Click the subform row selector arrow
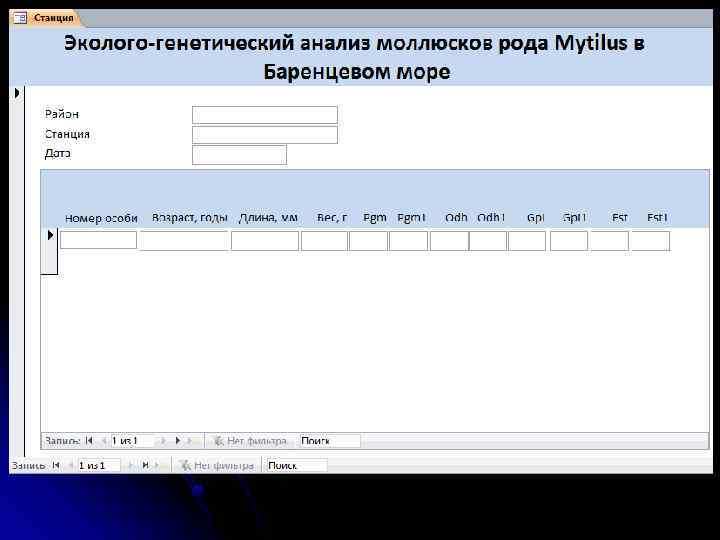720x540 pixels. click(50, 236)
